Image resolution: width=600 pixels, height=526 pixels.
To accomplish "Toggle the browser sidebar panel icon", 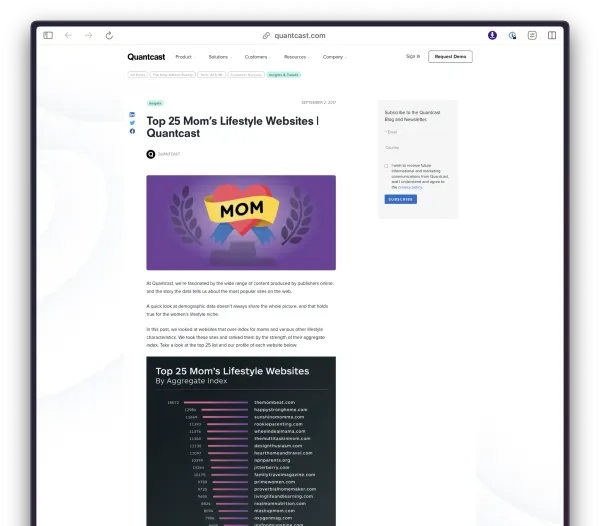I will (x=48, y=36).
